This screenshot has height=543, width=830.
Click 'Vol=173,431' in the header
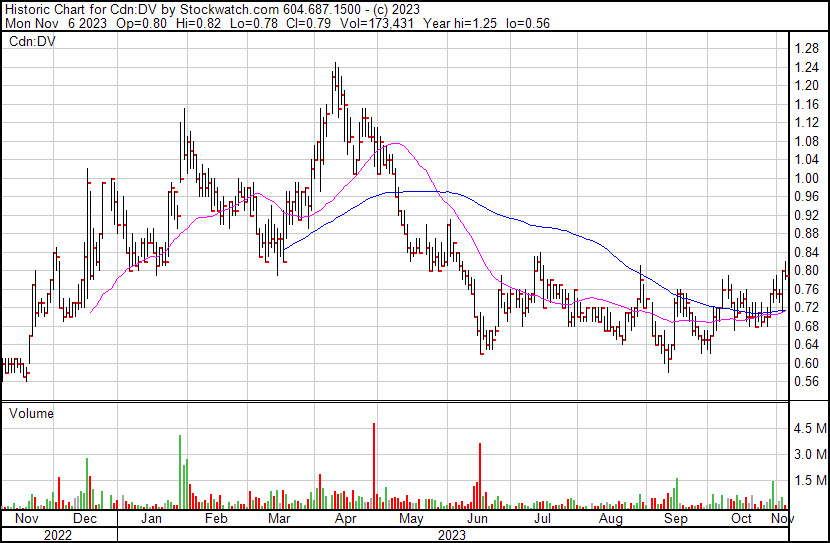[x=377, y=23]
